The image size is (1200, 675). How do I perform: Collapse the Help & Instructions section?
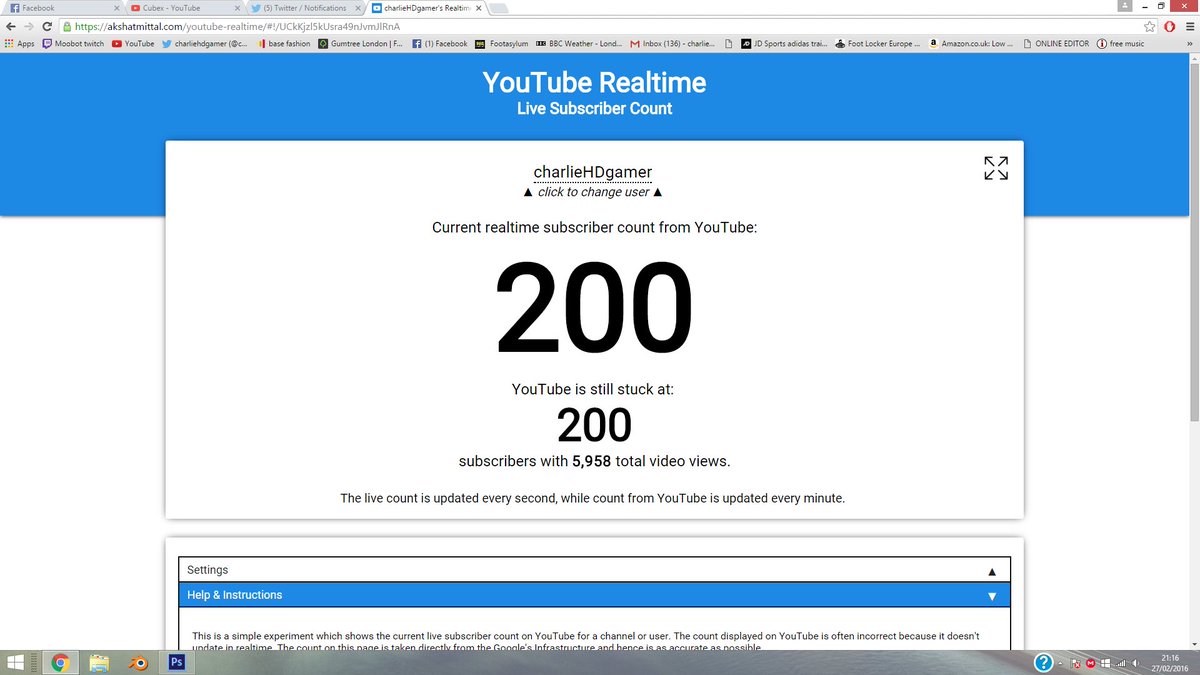[594, 595]
